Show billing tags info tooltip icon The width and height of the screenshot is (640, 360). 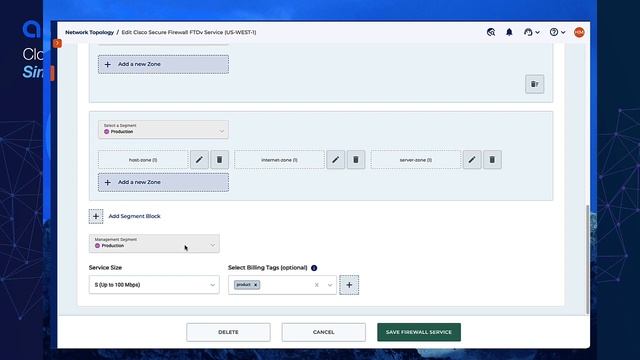point(314,268)
